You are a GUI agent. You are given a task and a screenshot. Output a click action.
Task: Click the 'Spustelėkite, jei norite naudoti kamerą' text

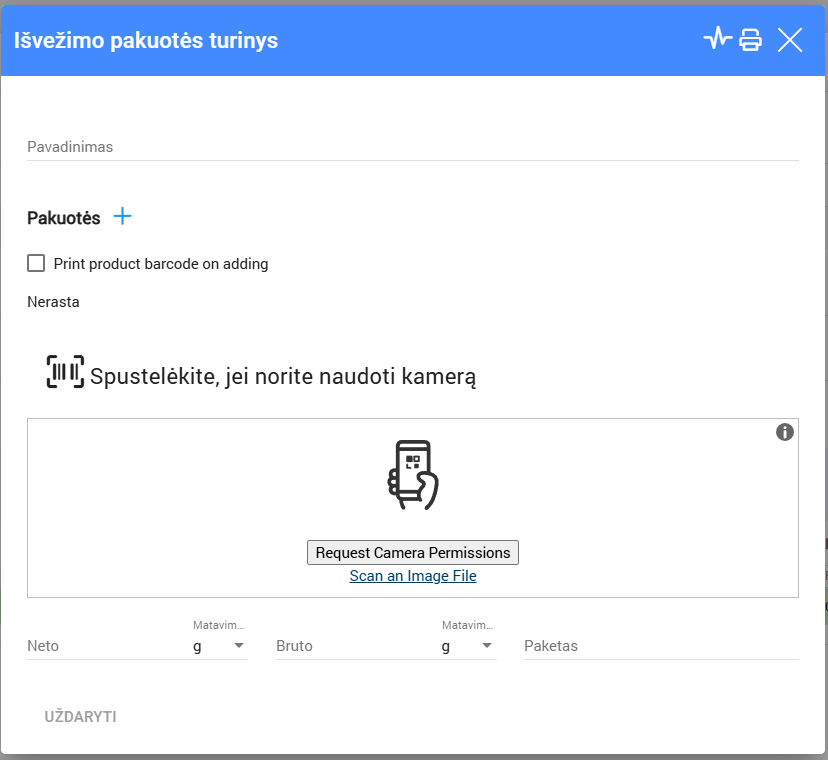[x=283, y=377]
